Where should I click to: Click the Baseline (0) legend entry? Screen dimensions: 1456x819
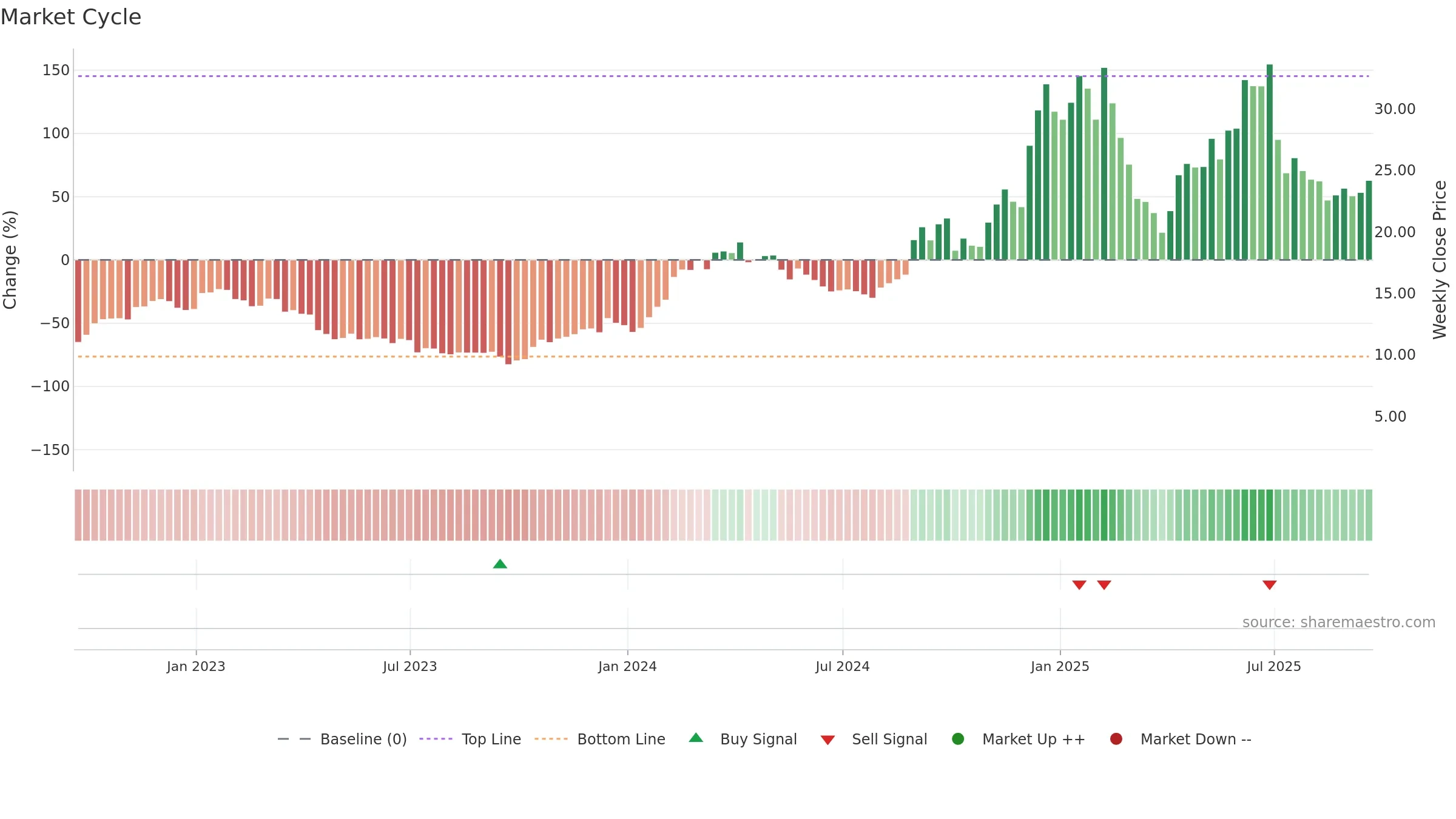342,739
